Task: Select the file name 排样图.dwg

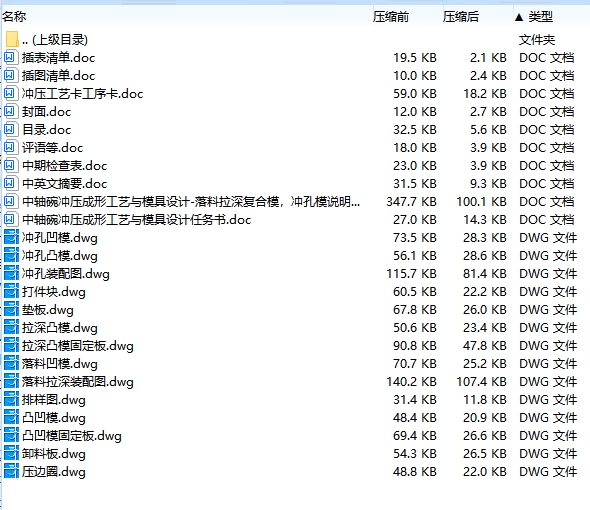Action: pyautogui.click(x=53, y=400)
